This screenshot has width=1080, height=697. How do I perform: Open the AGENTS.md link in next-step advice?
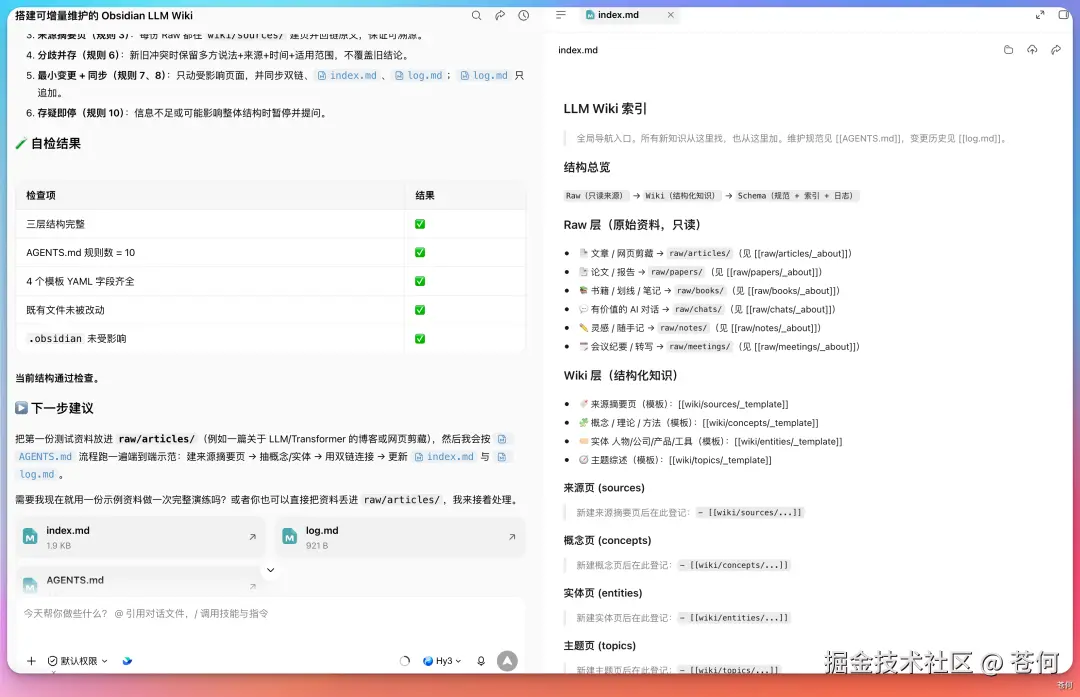click(45, 457)
